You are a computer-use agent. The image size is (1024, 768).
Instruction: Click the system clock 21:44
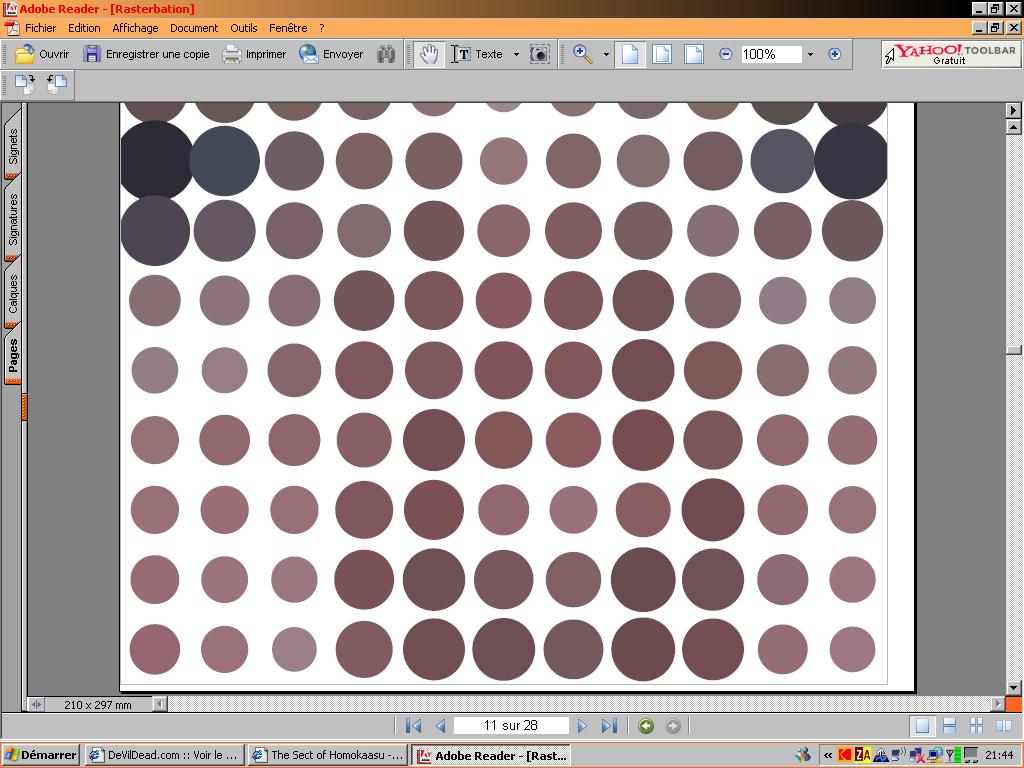(999, 756)
